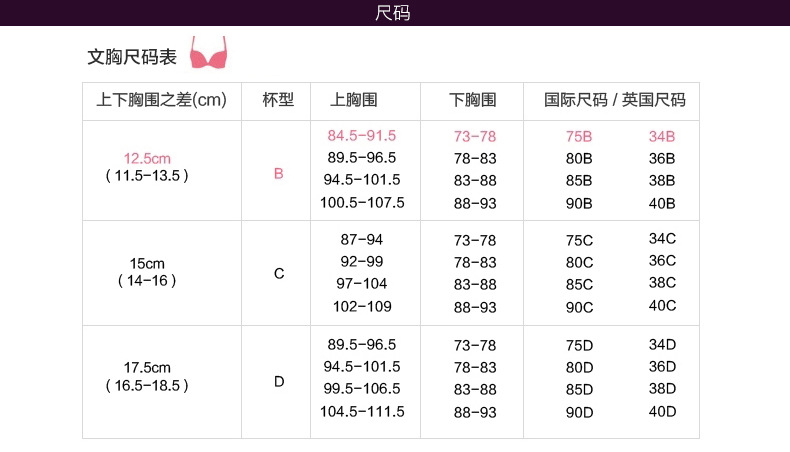Select the 15cm difference value

[147, 263]
